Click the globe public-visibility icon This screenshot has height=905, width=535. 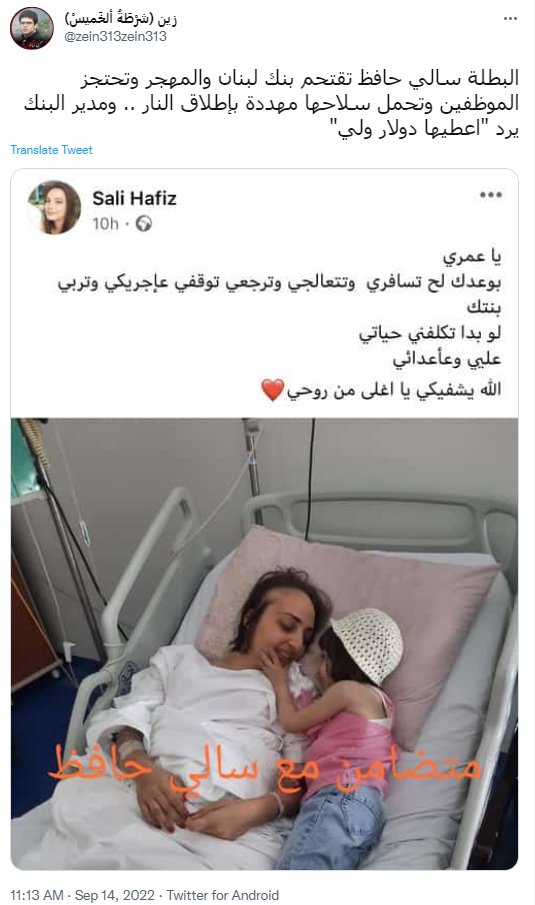coord(144,223)
